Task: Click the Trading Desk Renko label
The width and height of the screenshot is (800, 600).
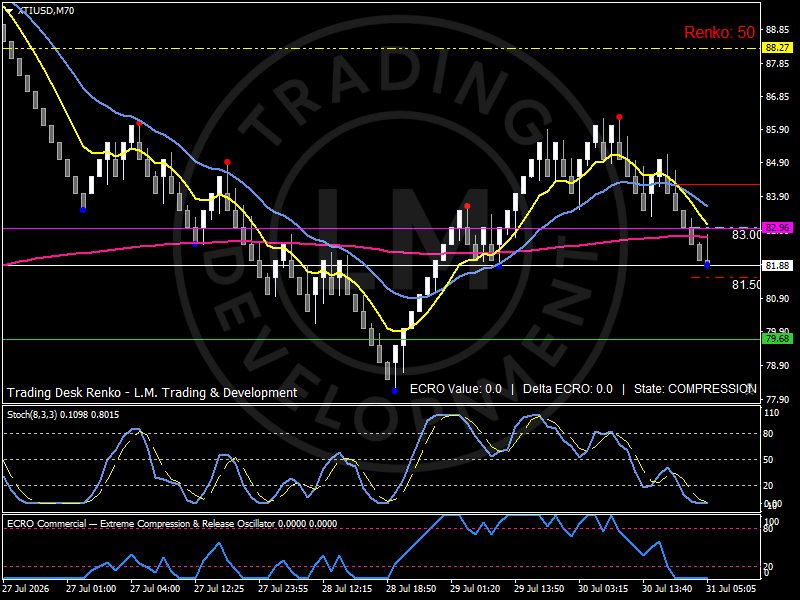Action: [152, 392]
